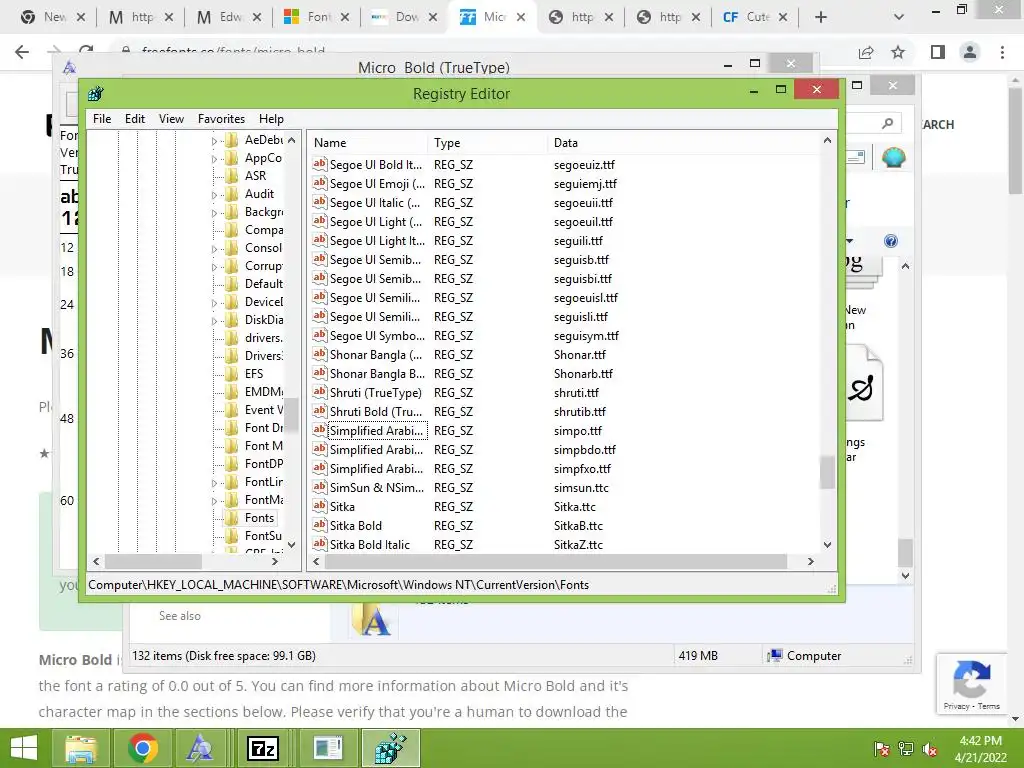Viewport: 1024px width, 768px height.
Task: Click the Segoe UI Bold Italic name entry
Action: [x=376, y=165]
